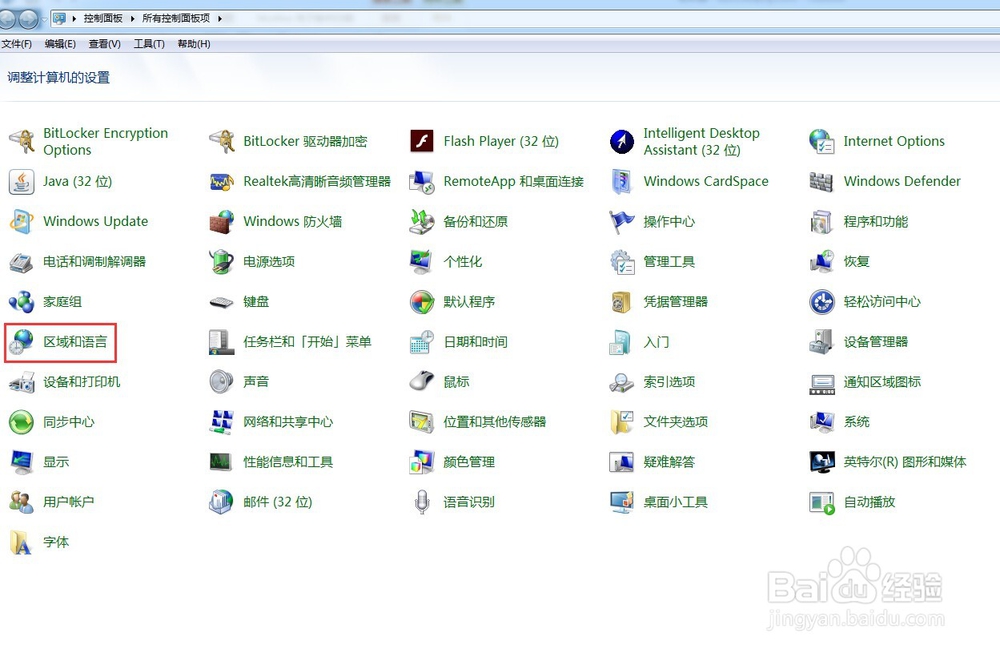Click the Java (32 位) coffee icon

(22, 182)
